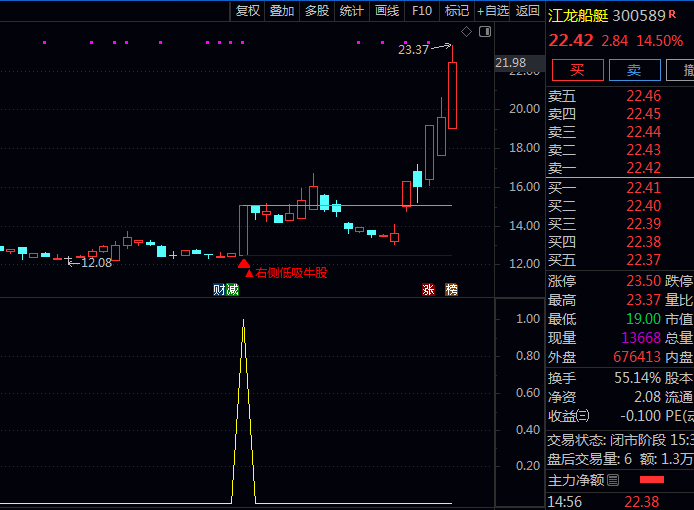Click the diamond icon above chart

tap(467, 32)
